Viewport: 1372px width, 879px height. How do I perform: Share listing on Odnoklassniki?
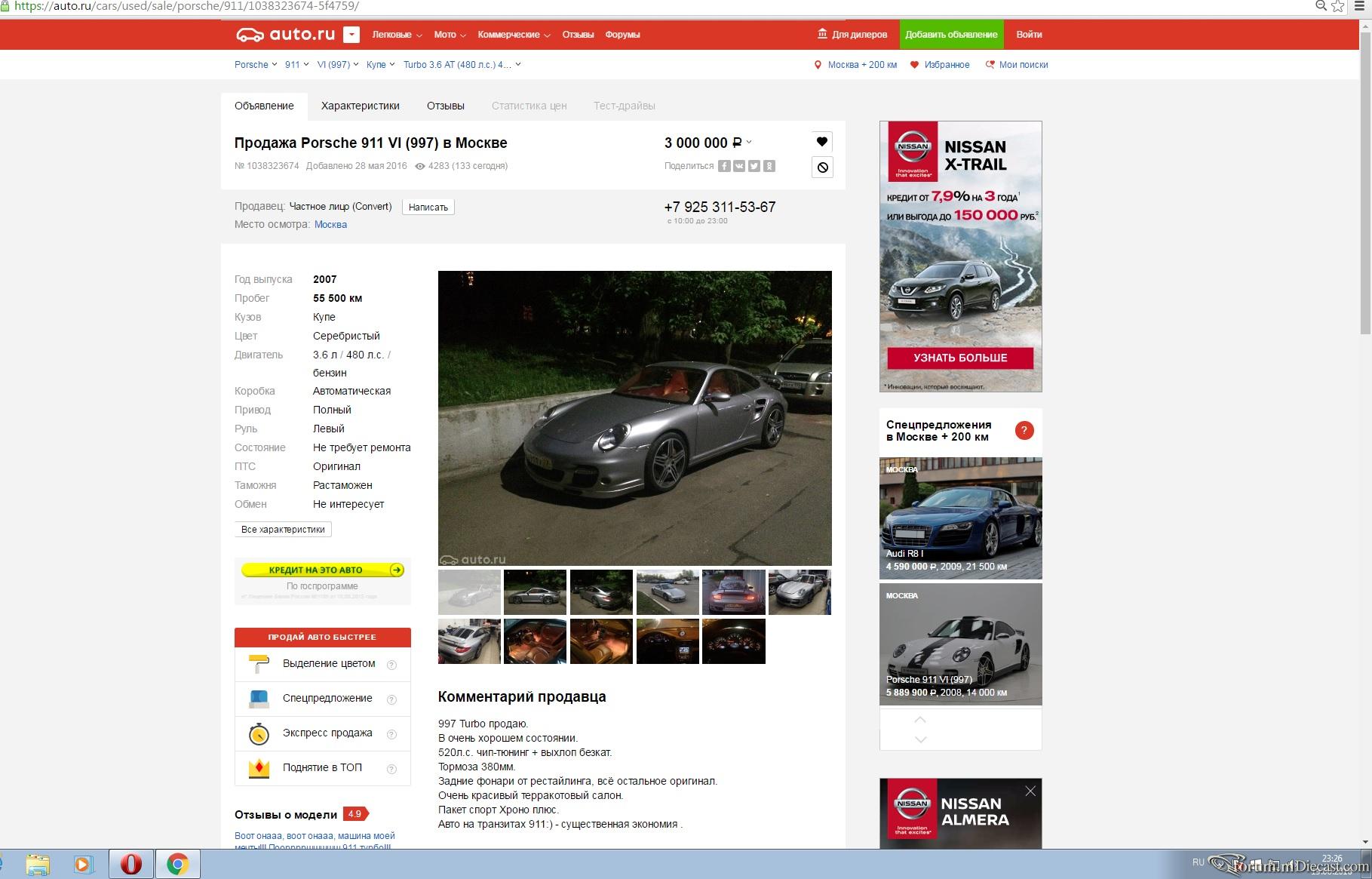(769, 166)
